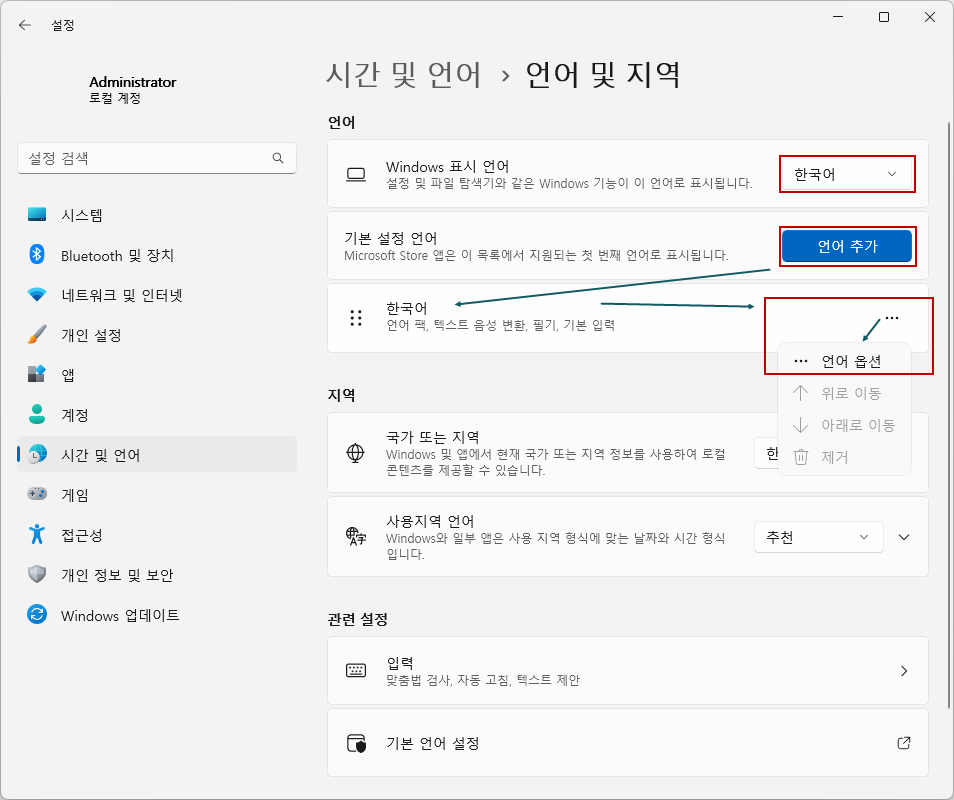The width and height of the screenshot is (954, 800).
Task: Click the 시간 및 언어 breadcrumb link
Action: pos(404,75)
